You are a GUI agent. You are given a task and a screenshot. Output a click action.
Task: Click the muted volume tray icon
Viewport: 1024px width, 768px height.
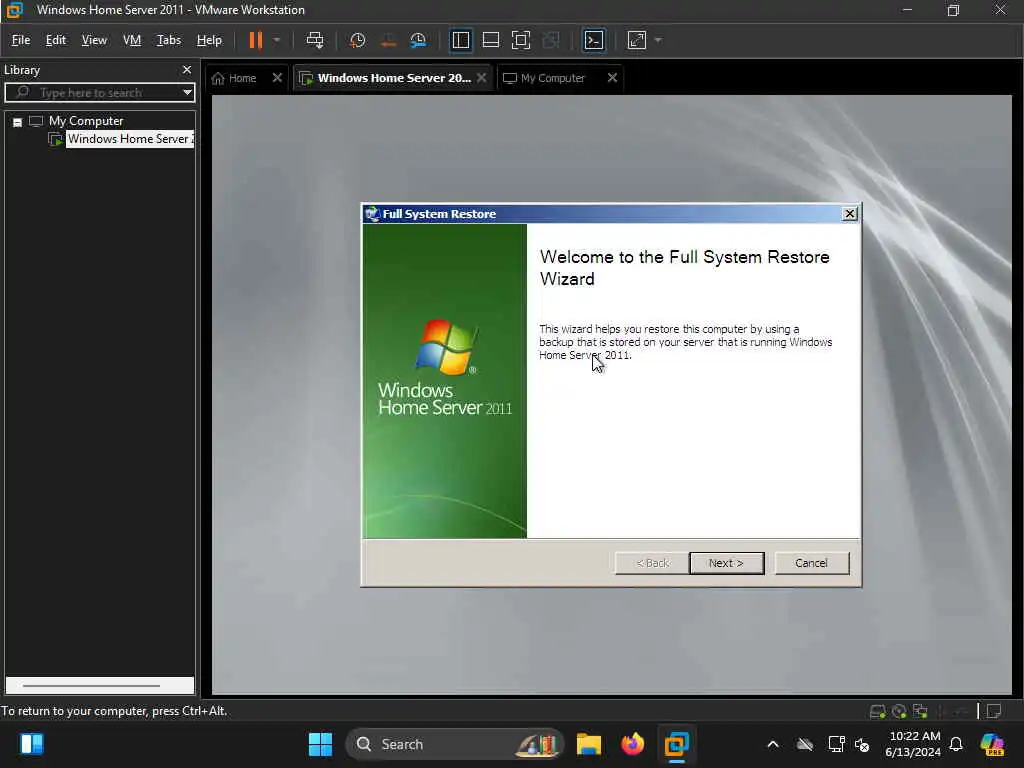tap(862, 744)
